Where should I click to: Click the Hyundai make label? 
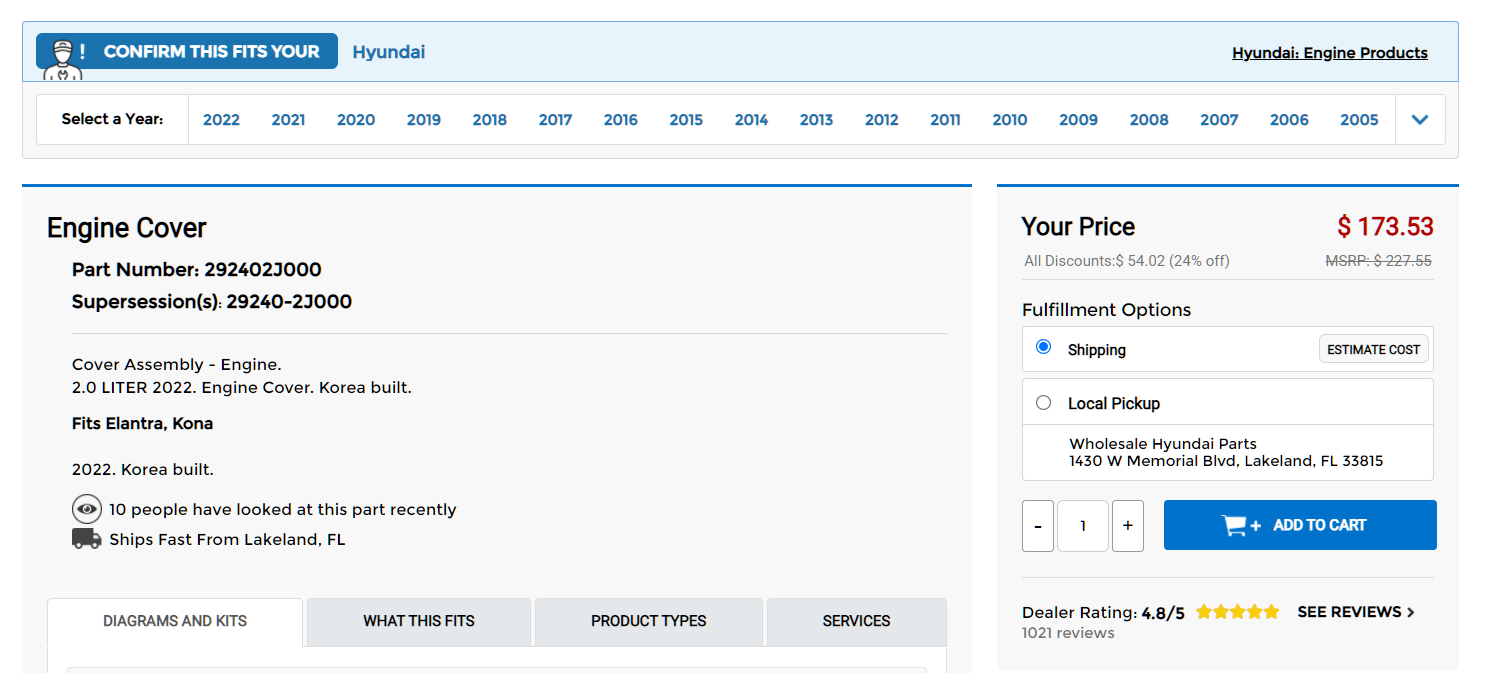[389, 52]
